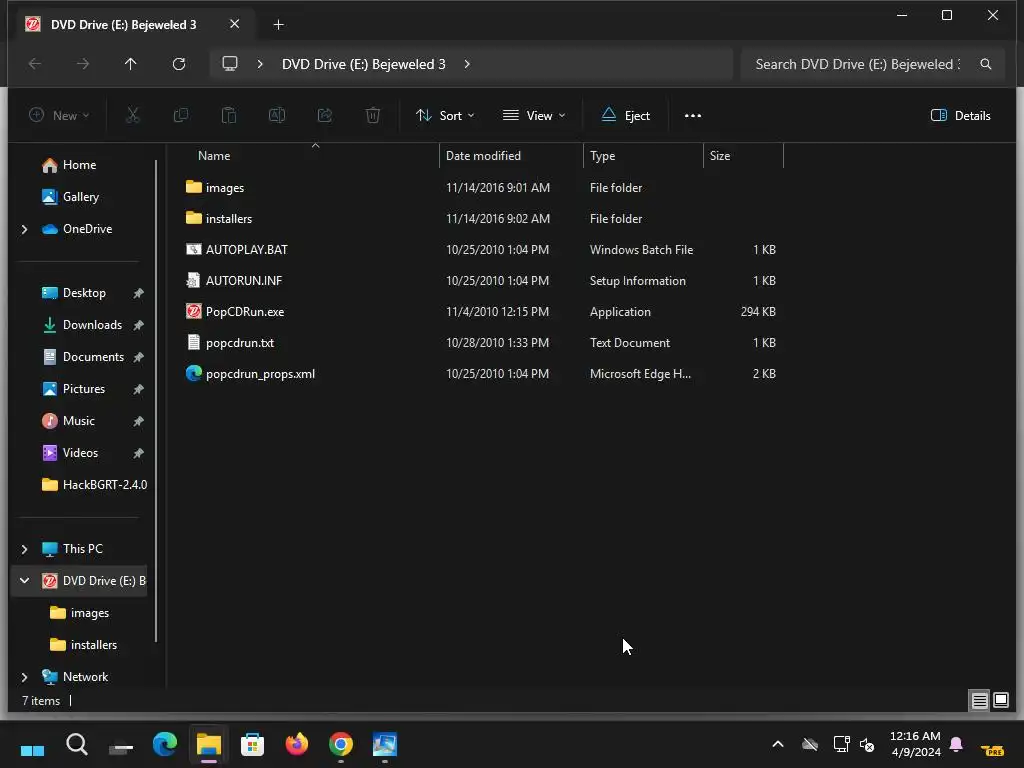Viewport: 1024px width, 768px height.
Task: Click the Copy icon in toolbar
Action: [x=181, y=116]
